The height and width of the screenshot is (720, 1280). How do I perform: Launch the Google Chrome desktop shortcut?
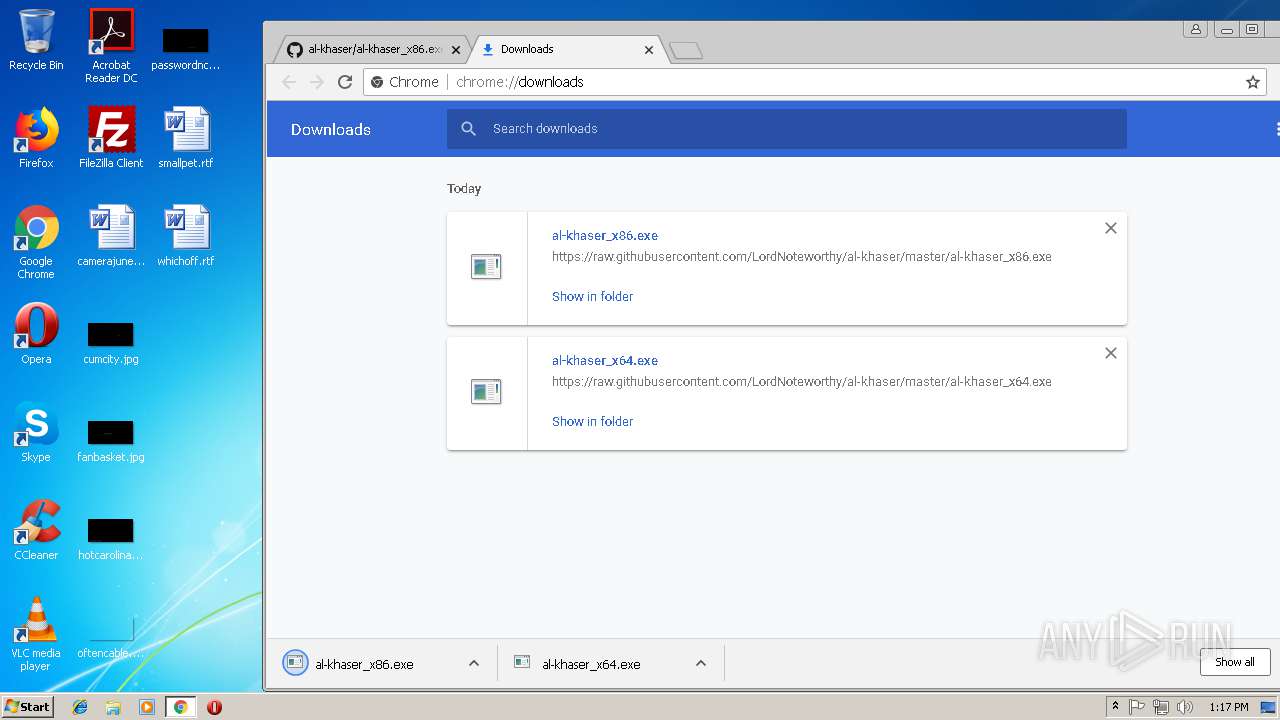pyautogui.click(x=36, y=243)
